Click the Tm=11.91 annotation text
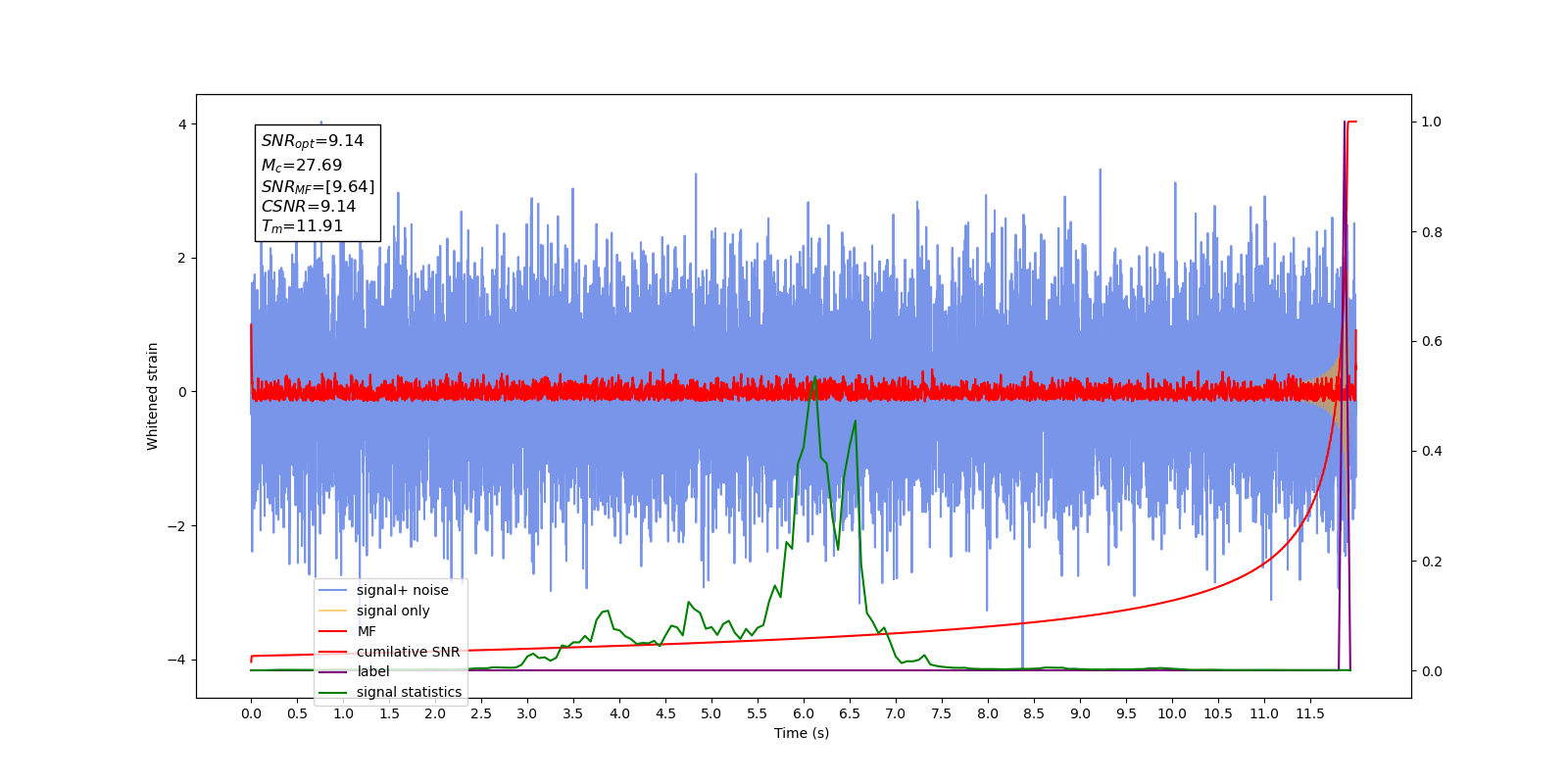Image resolution: width=1568 pixels, height=784 pixels. (302, 226)
